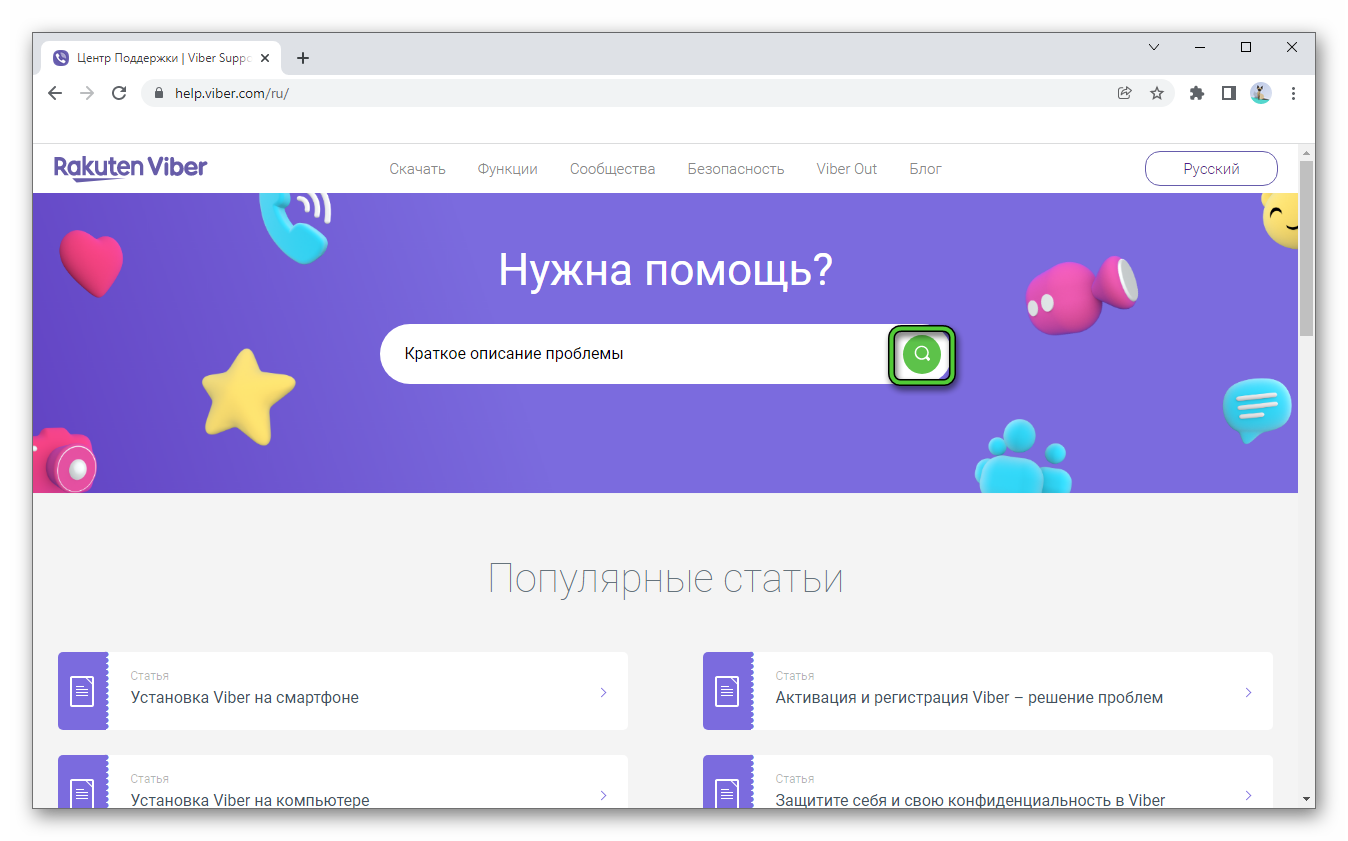Click the share page icon in address bar
Screen dimensions: 1348x841
pos(1125,93)
